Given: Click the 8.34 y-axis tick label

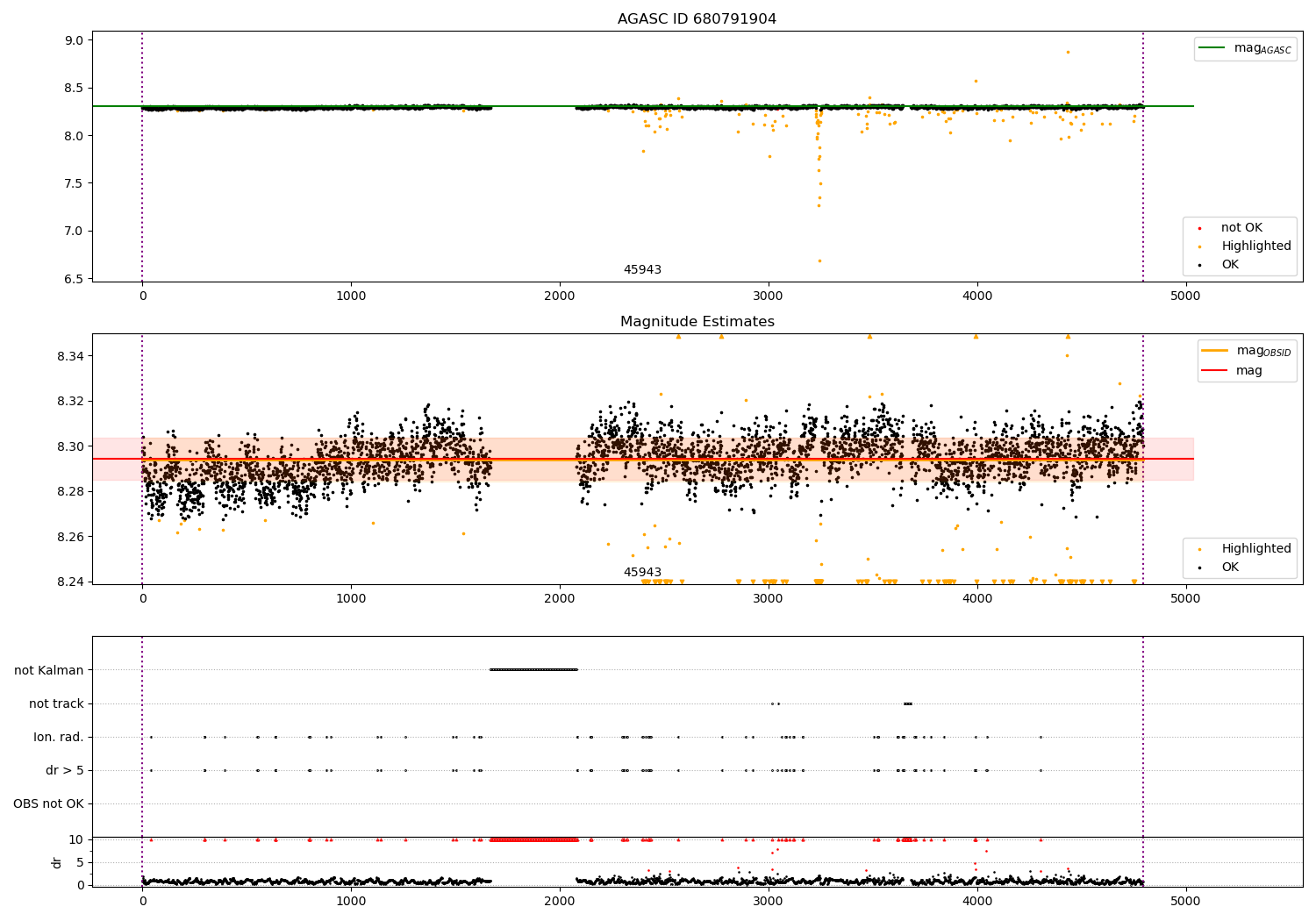Looking at the screenshot, I should (70, 356).
